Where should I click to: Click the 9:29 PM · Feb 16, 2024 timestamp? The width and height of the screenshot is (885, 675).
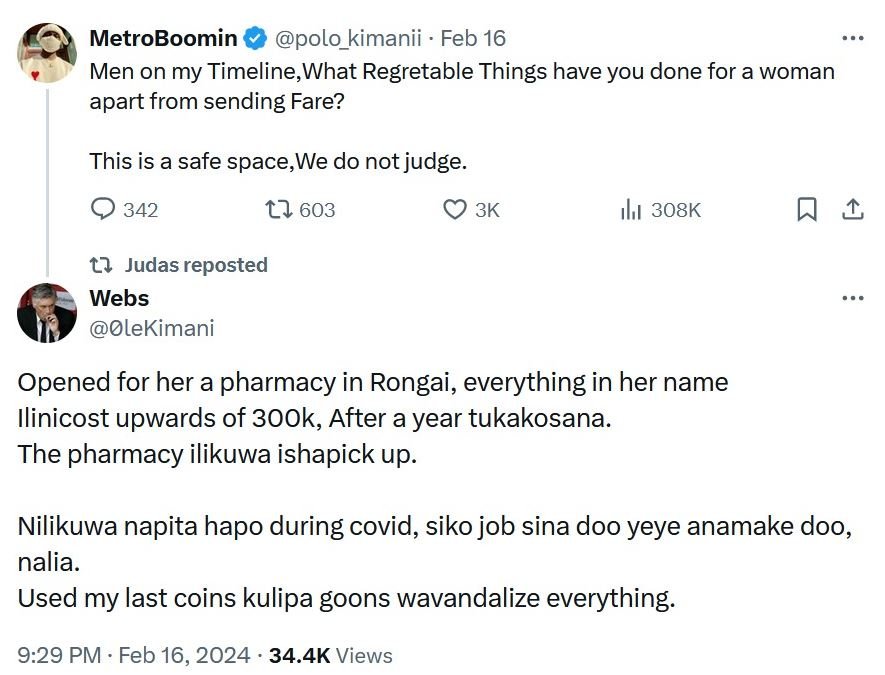[133, 656]
